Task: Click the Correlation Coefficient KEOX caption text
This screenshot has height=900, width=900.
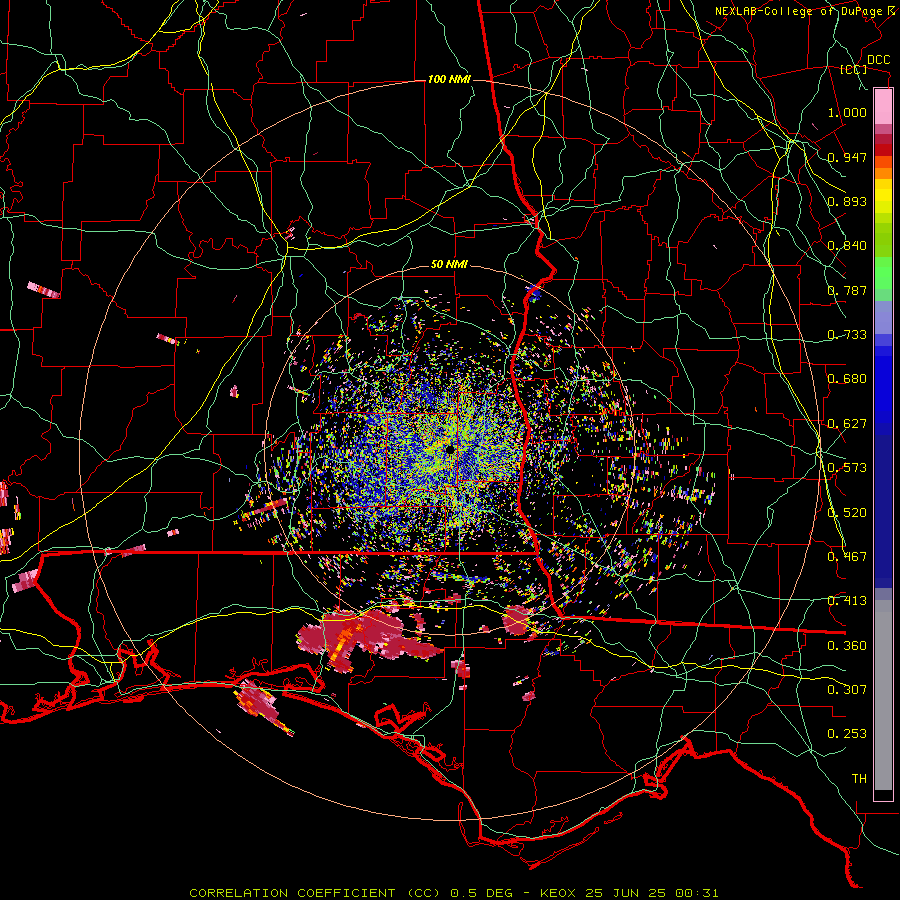Action: pyautogui.click(x=453, y=893)
